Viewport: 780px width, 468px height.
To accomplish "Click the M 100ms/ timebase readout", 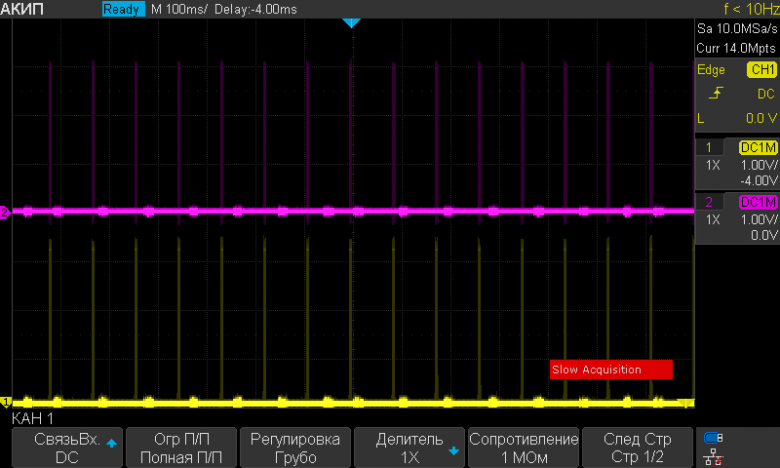I will pyautogui.click(x=179, y=9).
